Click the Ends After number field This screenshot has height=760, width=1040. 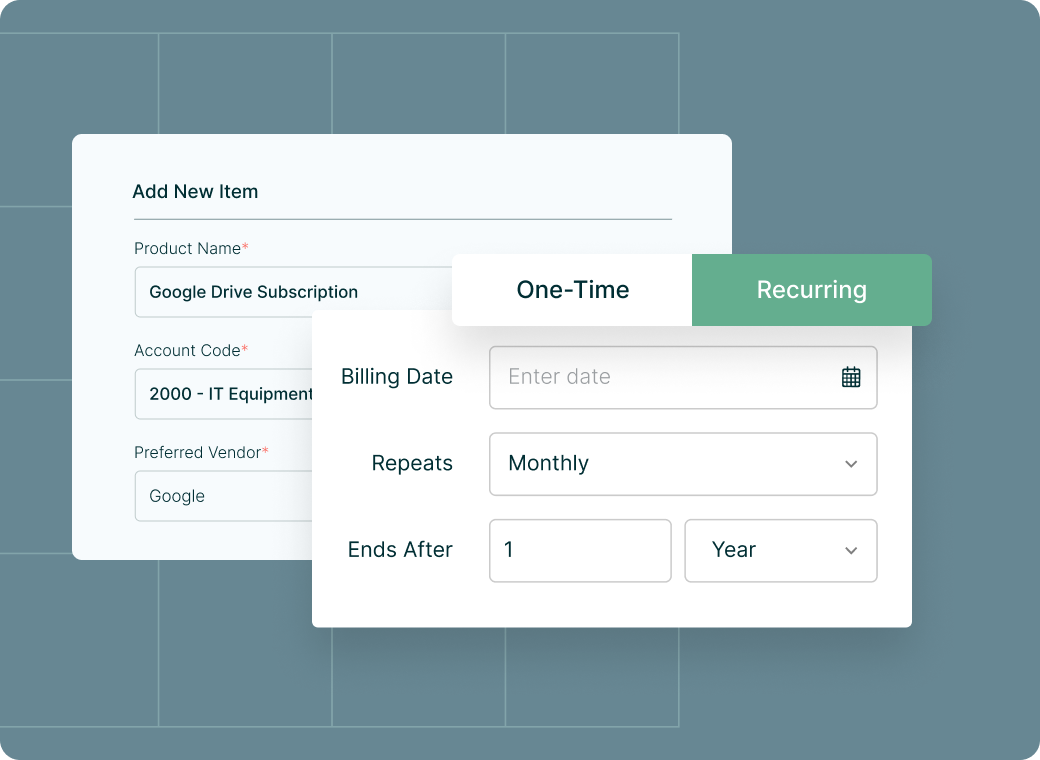(580, 550)
